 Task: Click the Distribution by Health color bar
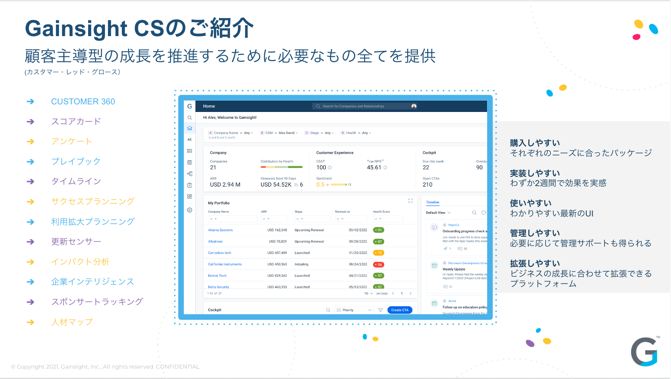pyautogui.click(x=281, y=167)
